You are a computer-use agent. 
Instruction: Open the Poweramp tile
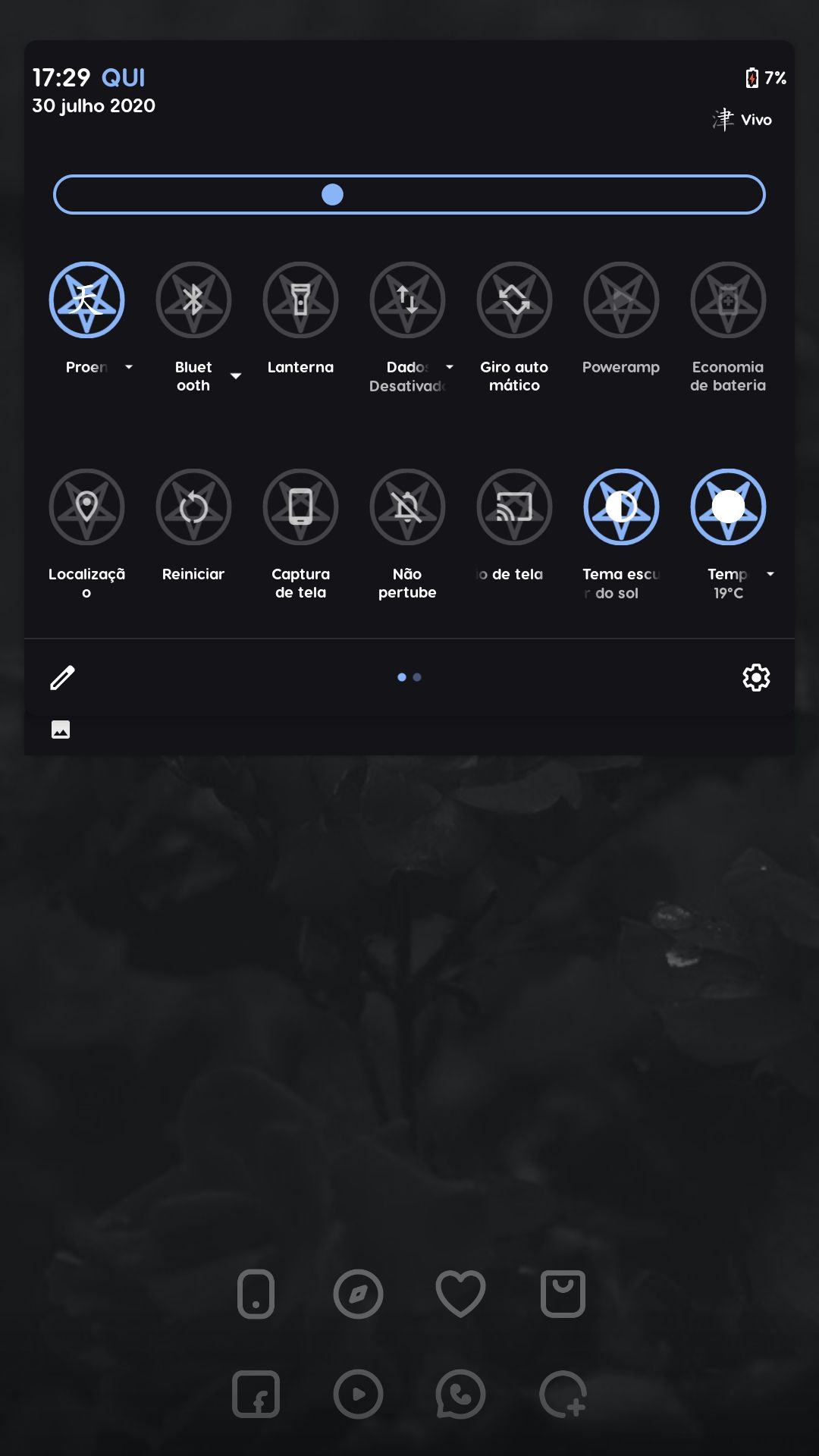coord(621,300)
